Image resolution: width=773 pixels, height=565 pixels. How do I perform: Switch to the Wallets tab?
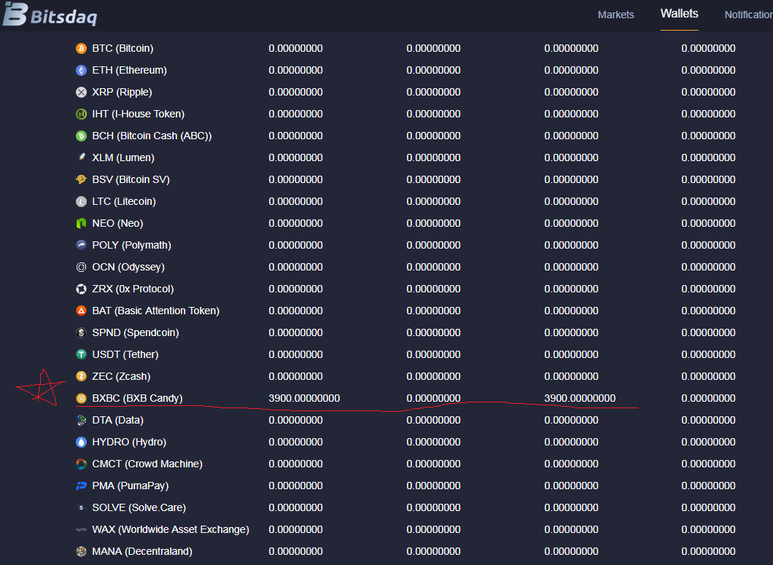click(x=679, y=14)
